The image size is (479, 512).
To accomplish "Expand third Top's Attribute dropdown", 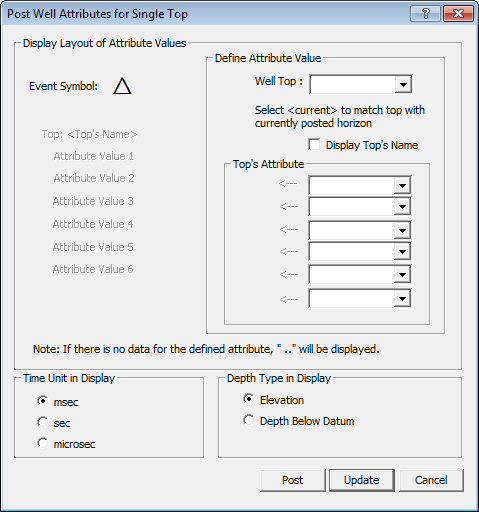I will [402, 230].
